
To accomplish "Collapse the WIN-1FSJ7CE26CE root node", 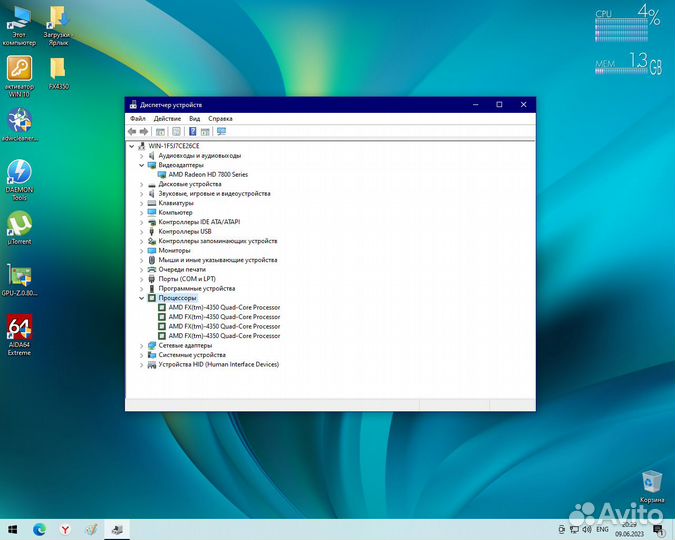I will (x=132, y=146).
